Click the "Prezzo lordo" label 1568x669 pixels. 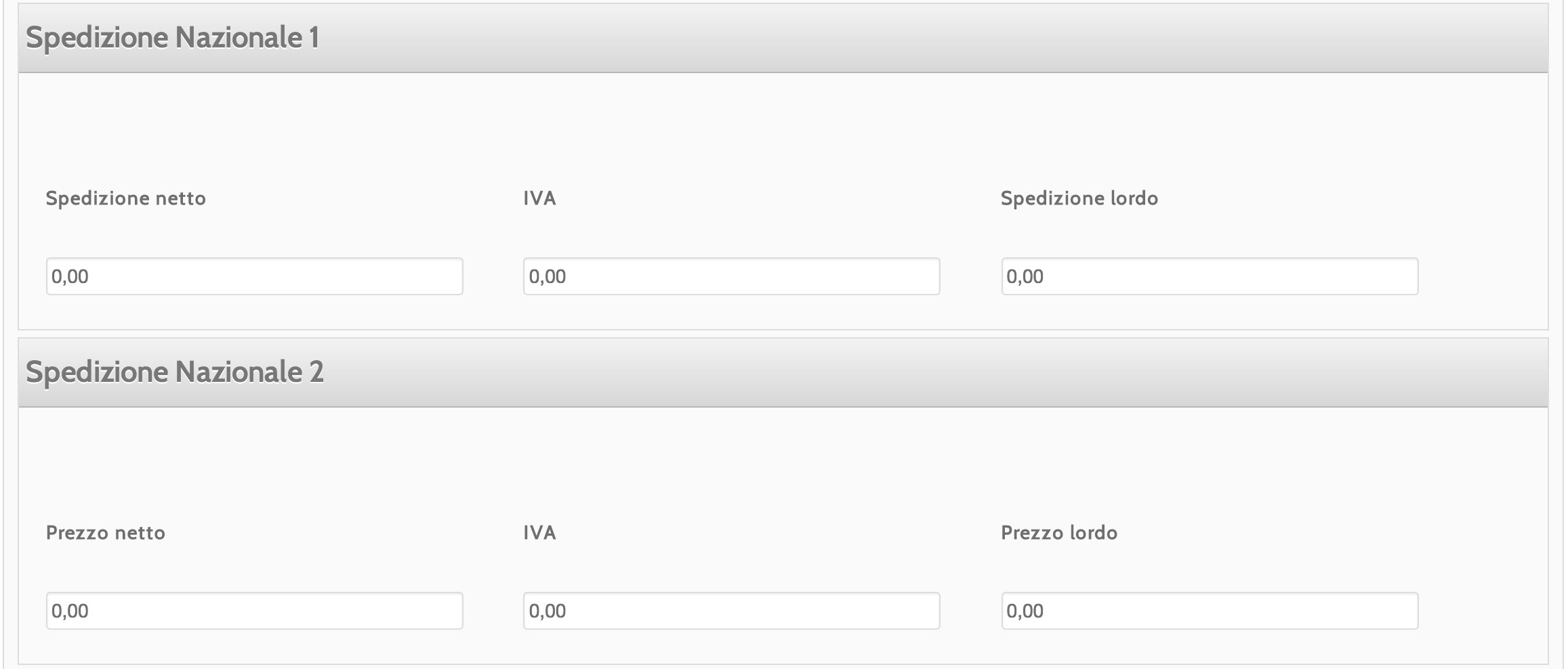1058,533
